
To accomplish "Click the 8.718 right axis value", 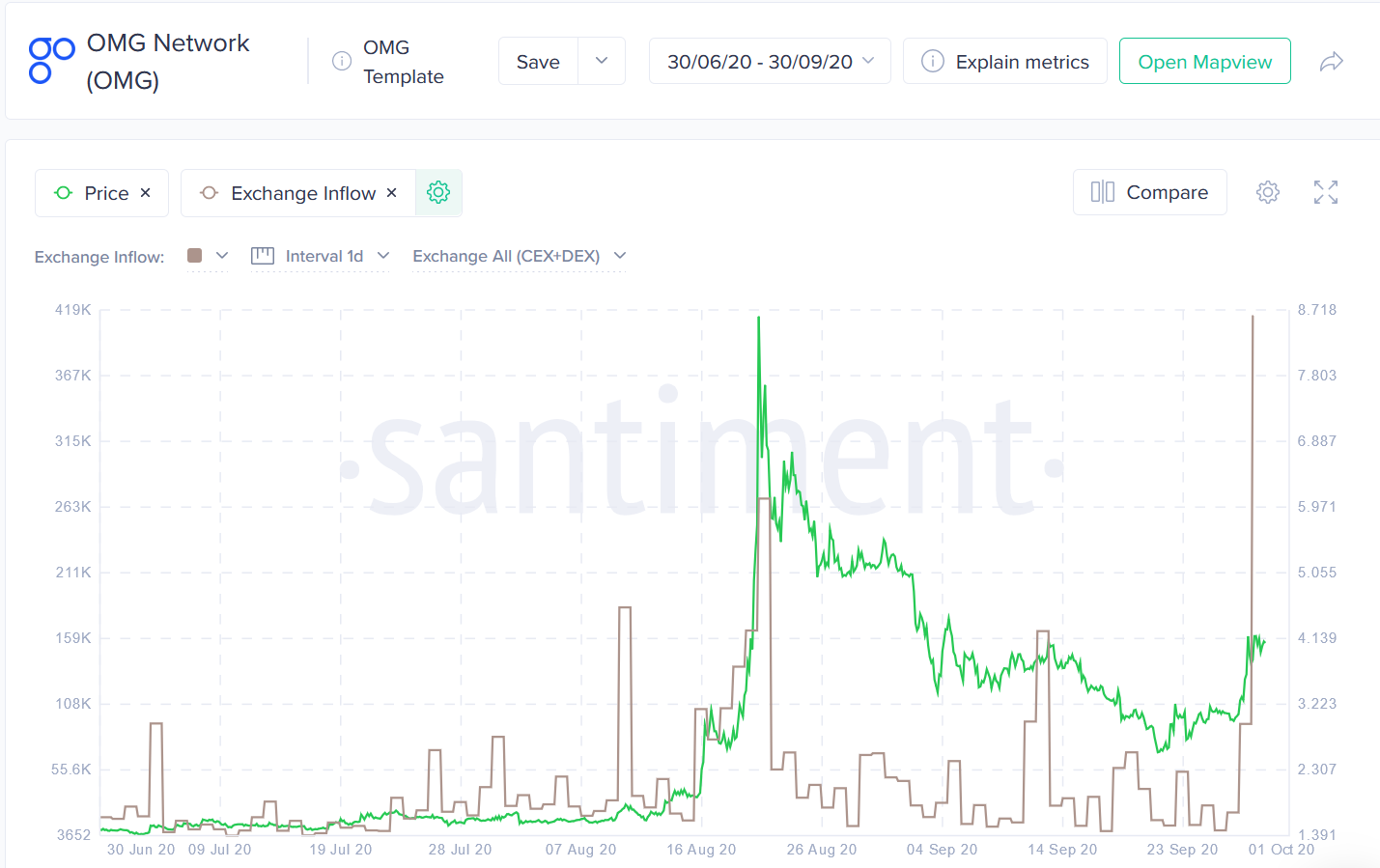I will click(1317, 310).
